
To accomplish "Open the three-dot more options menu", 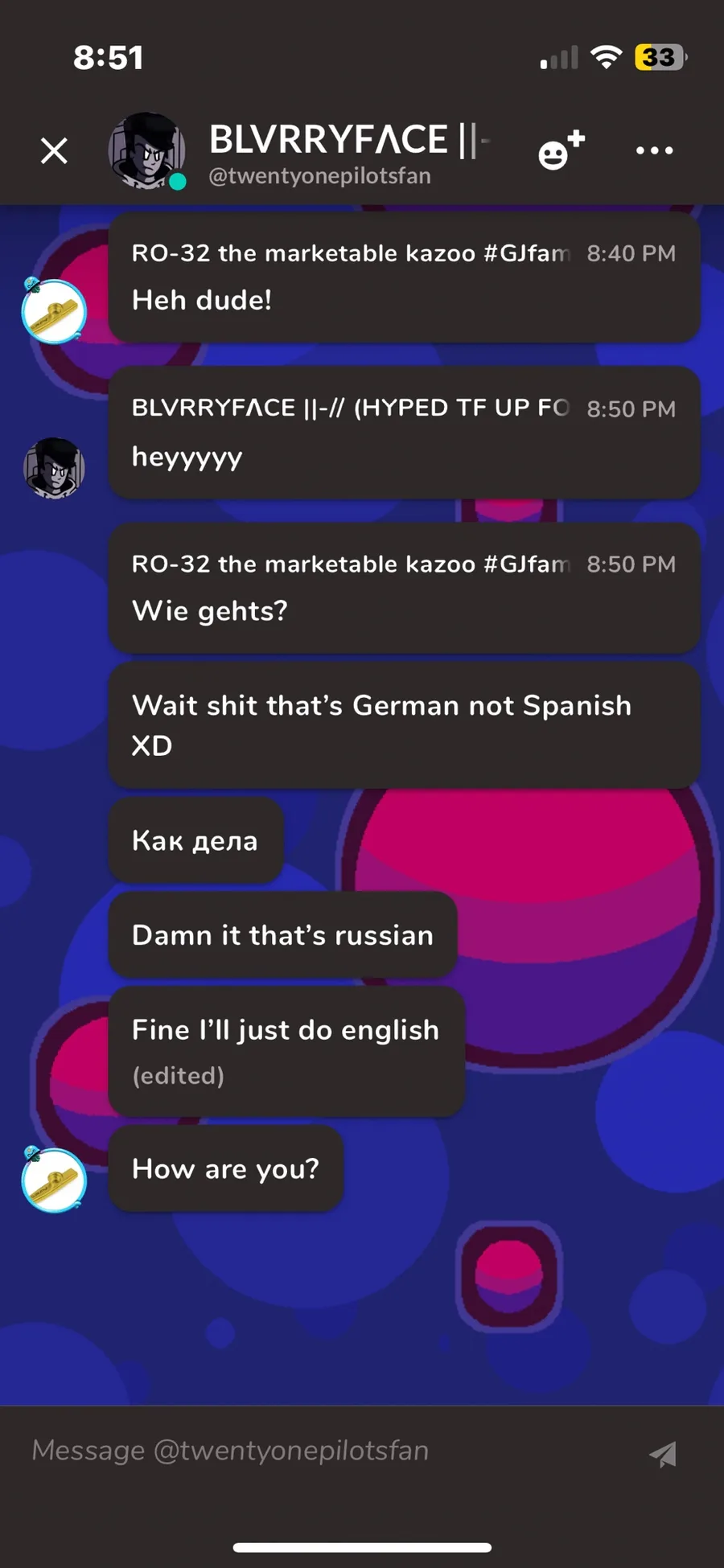I will [654, 150].
